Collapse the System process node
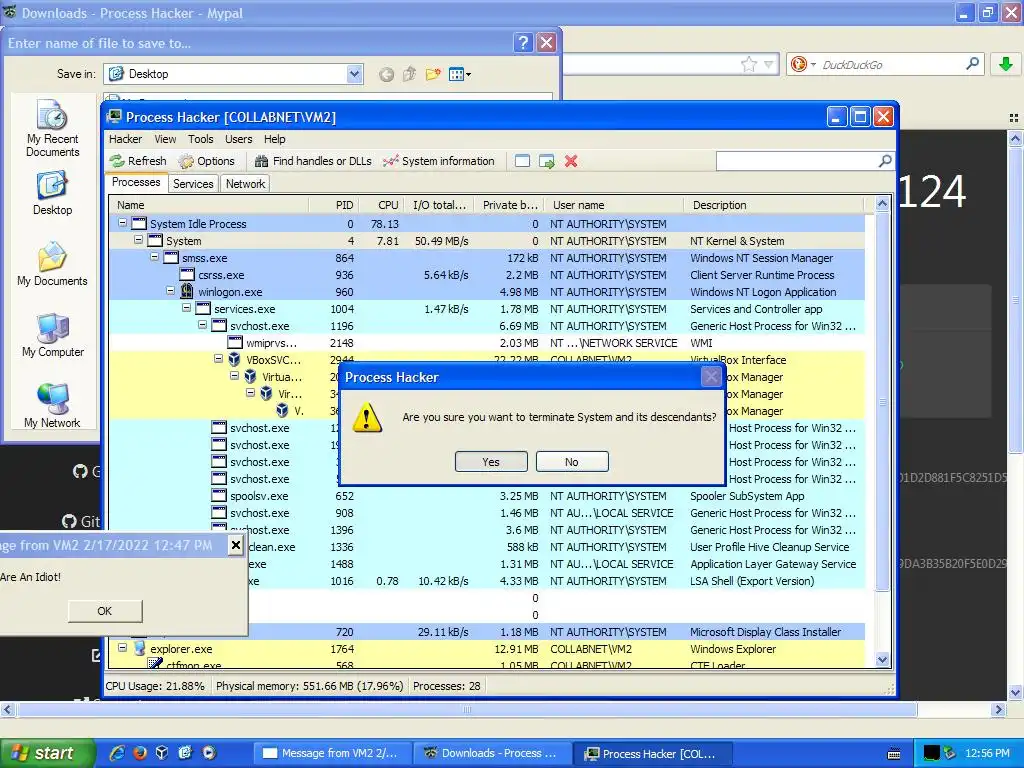The image size is (1024, 768). pos(138,240)
